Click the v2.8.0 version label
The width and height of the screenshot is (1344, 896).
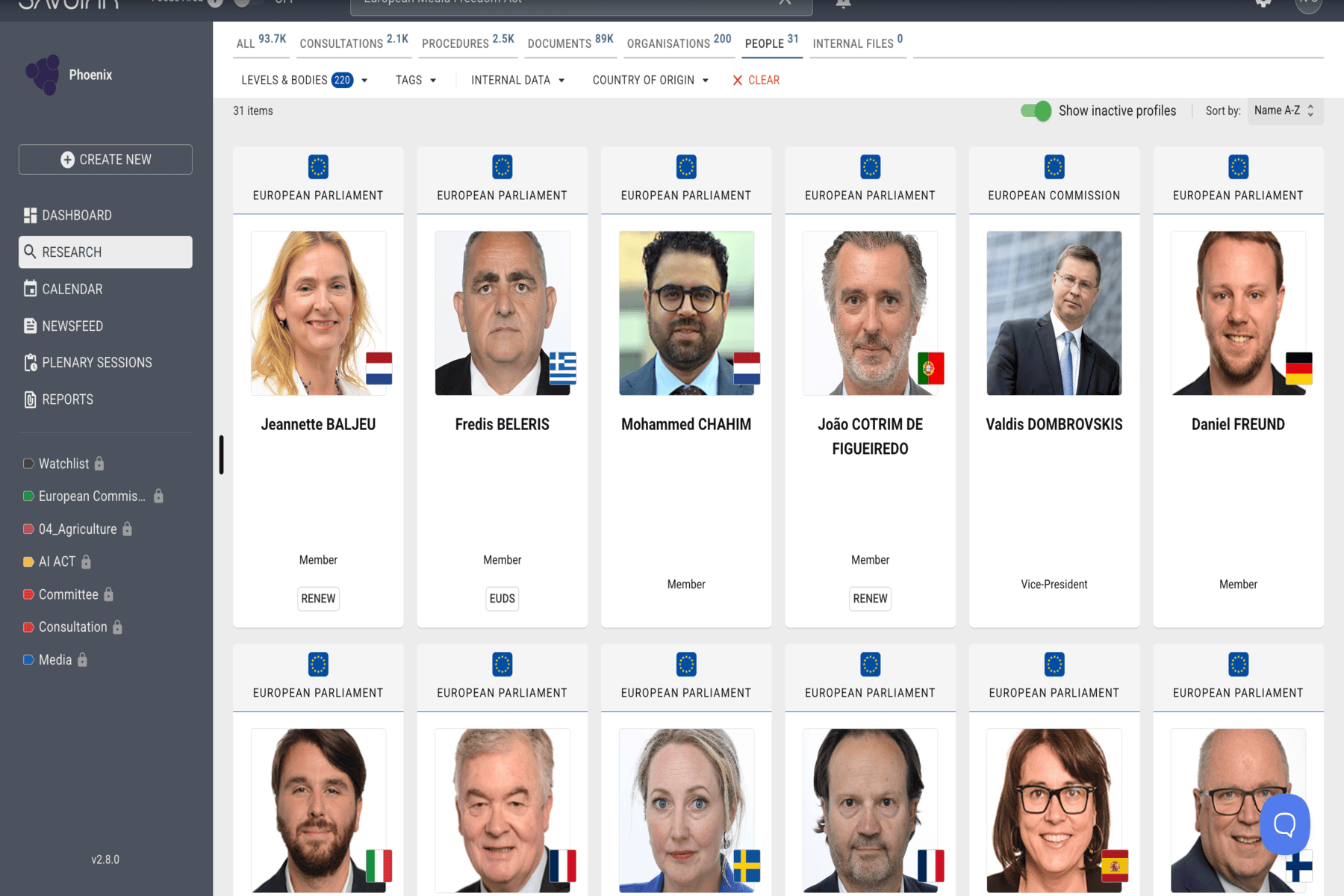coord(105,859)
